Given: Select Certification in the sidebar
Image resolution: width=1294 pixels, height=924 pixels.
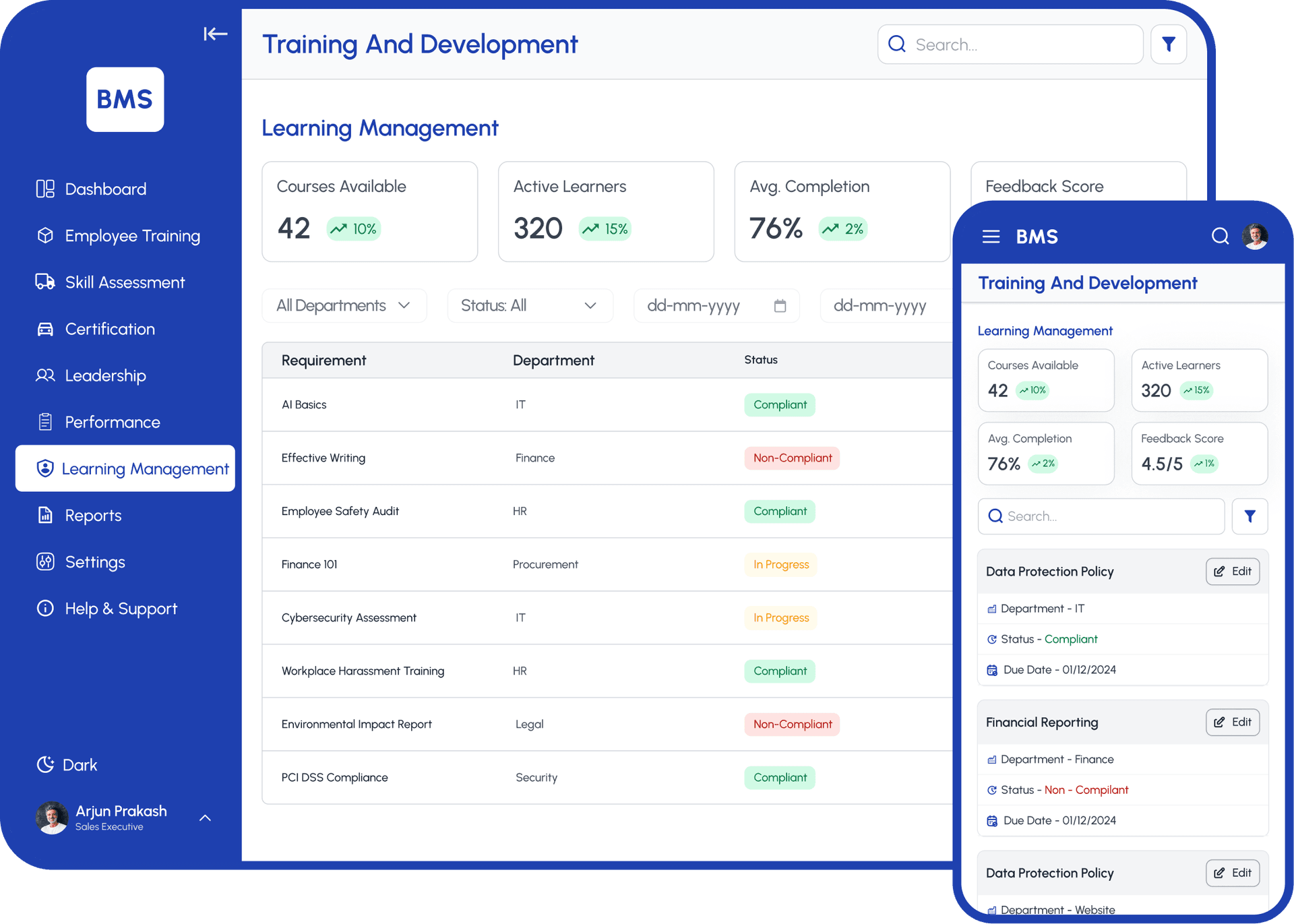Looking at the screenshot, I should pyautogui.click(x=110, y=329).
